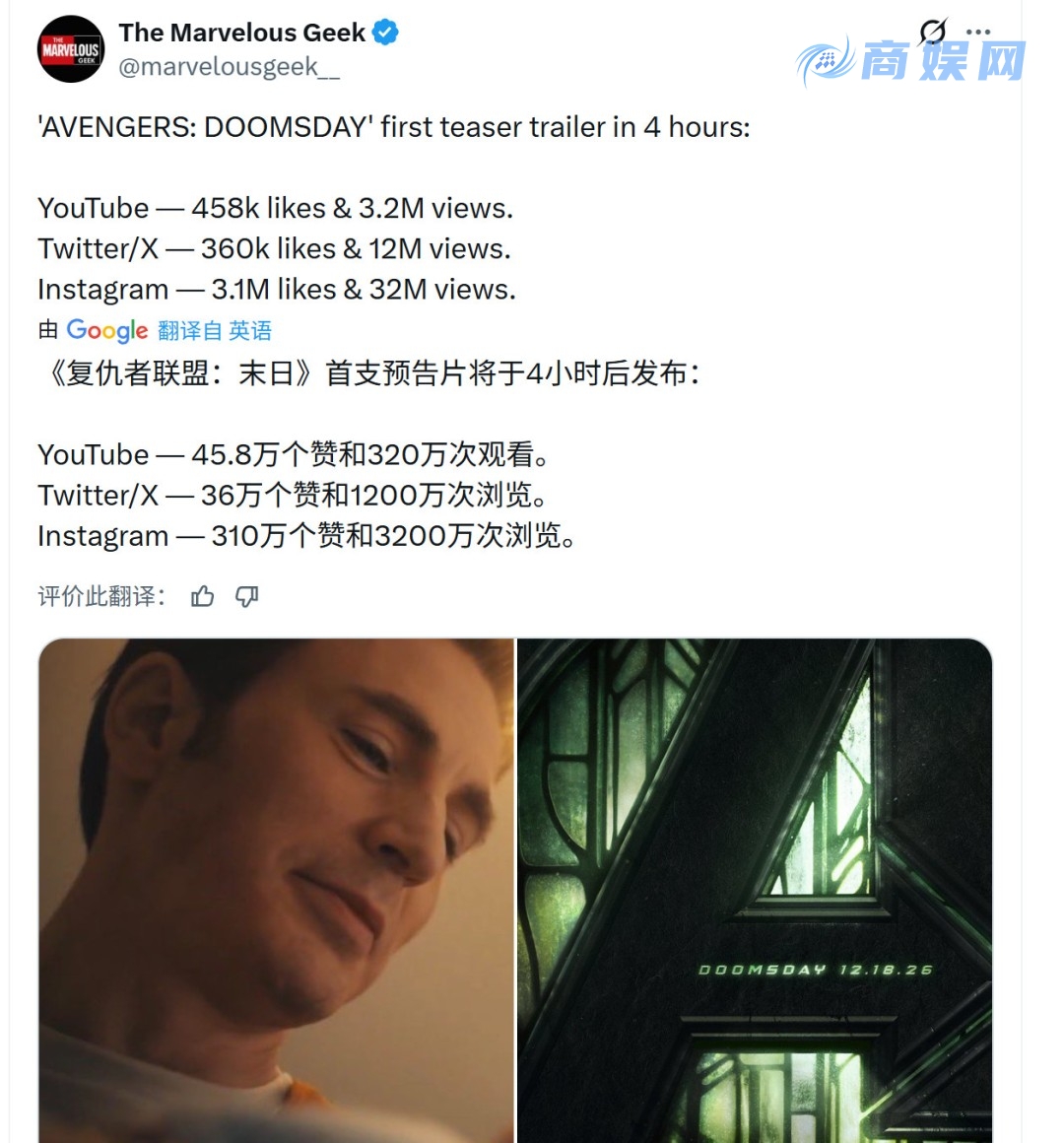Click the DOOMSDAY 12.18.26 text on poster
Image resolution: width=1064 pixels, height=1143 pixels.
816,970
